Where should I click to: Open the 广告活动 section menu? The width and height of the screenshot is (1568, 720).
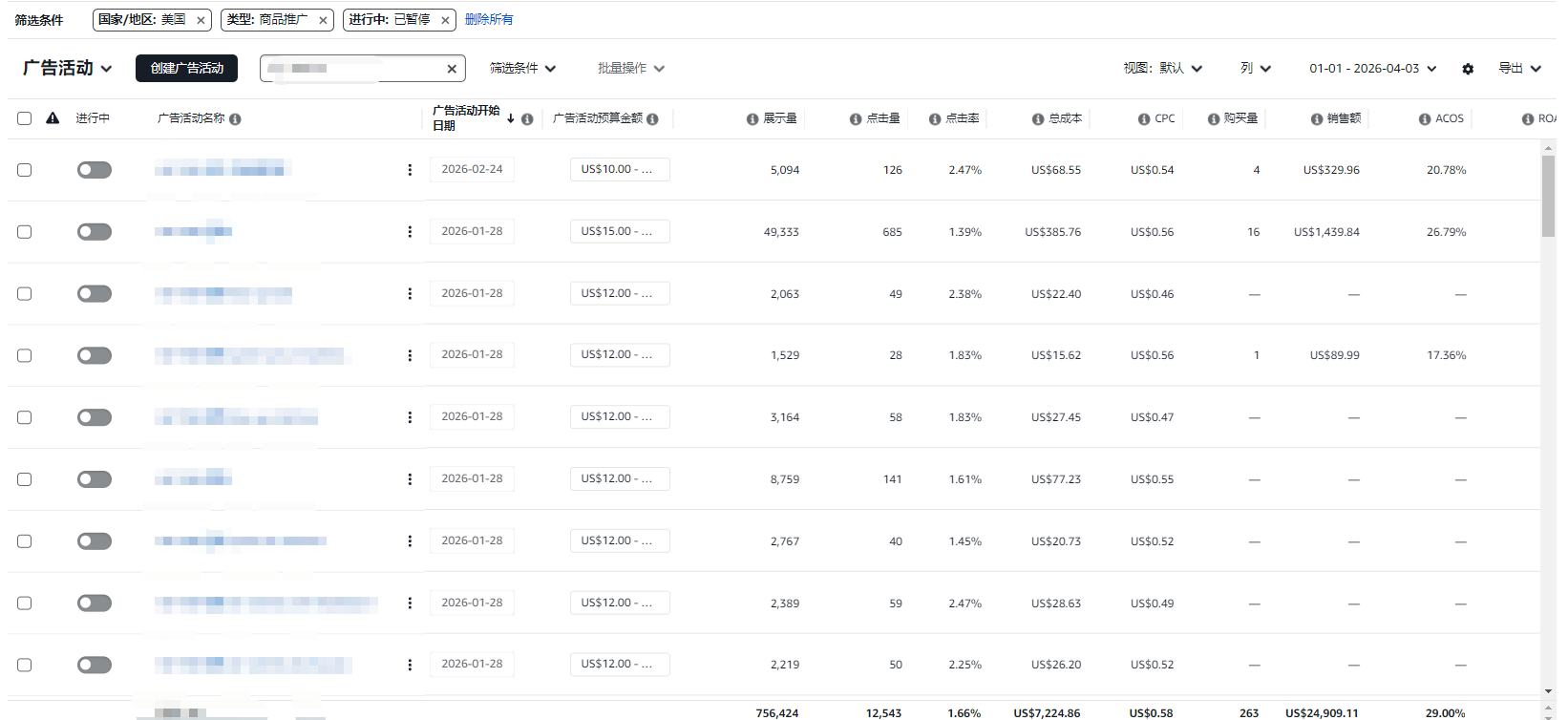(67, 69)
